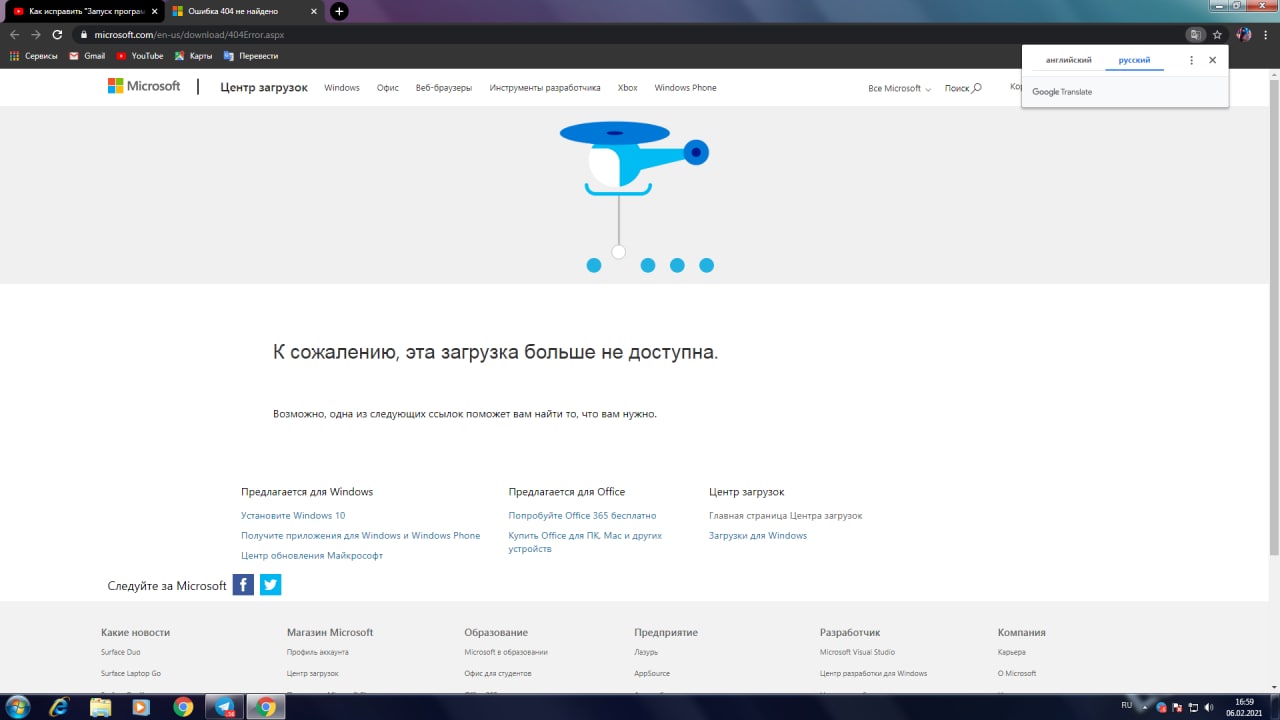
Task: Open Главная страница Центра загрузок link
Action: click(x=785, y=516)
